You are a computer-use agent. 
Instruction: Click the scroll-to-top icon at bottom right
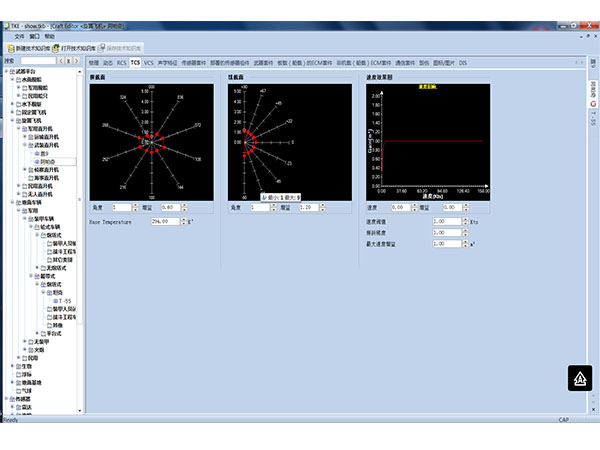click(578, 378)
